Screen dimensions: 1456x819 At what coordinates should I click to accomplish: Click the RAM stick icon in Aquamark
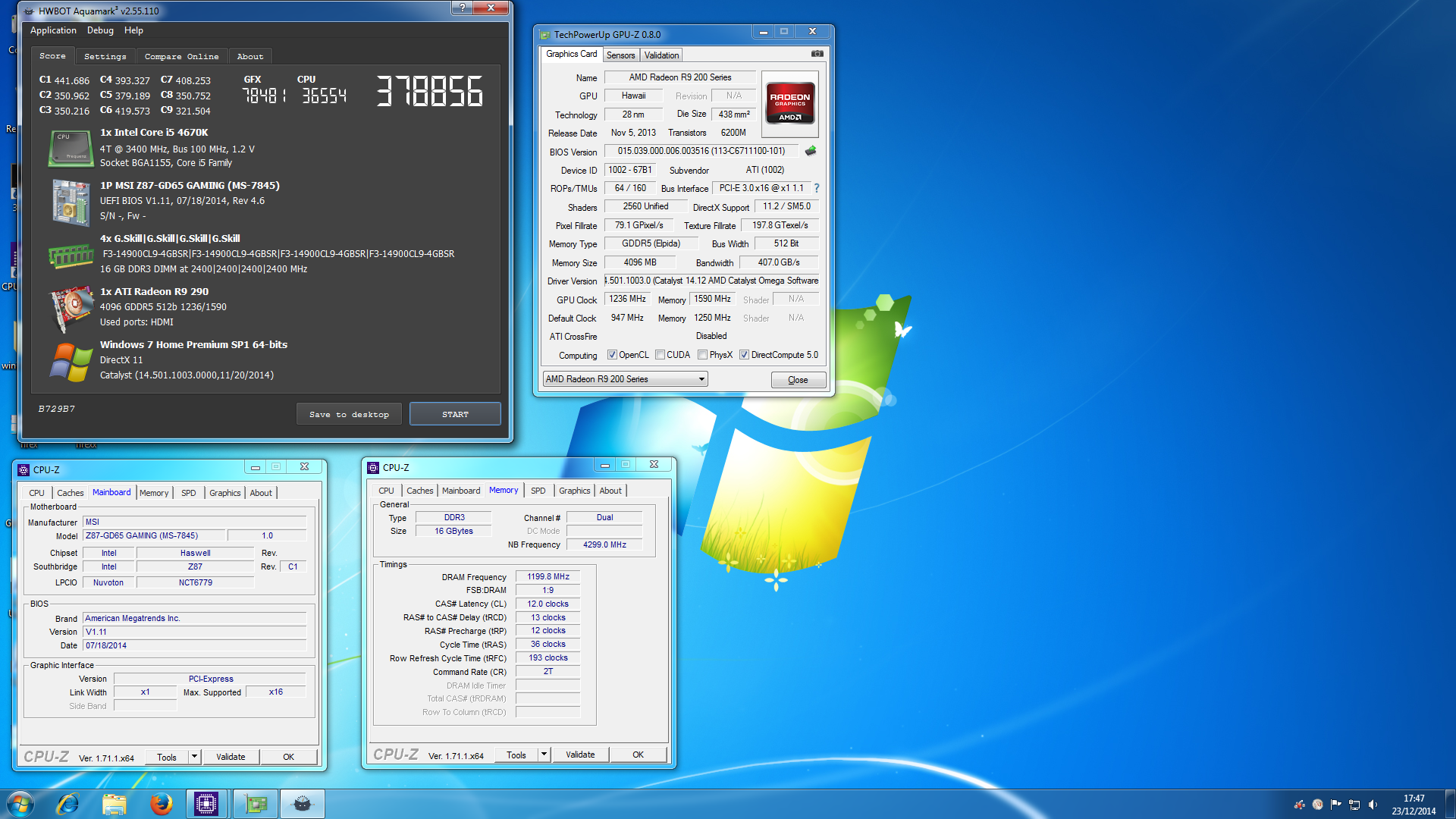point(71,256)
